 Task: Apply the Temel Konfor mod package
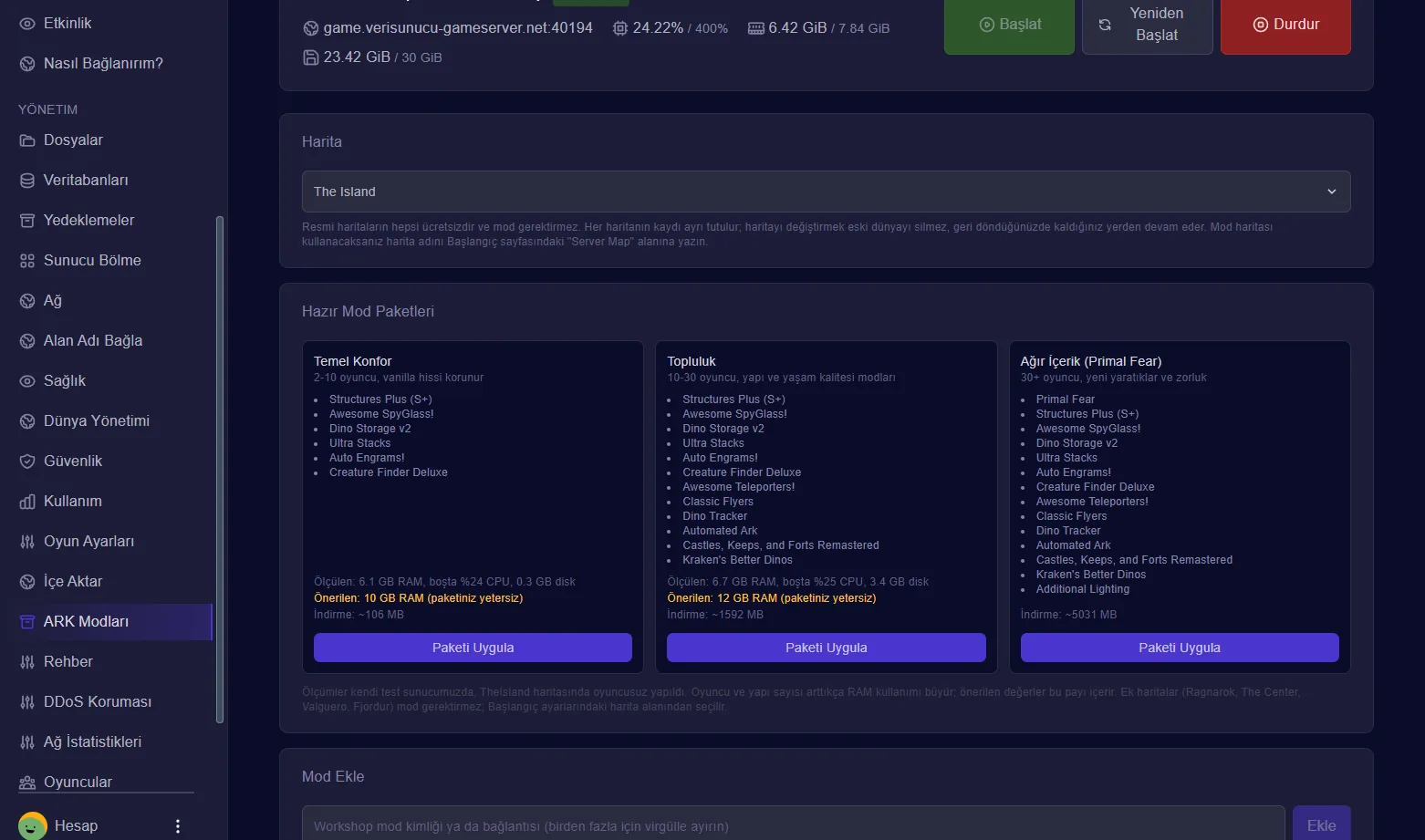pos(473,648)
